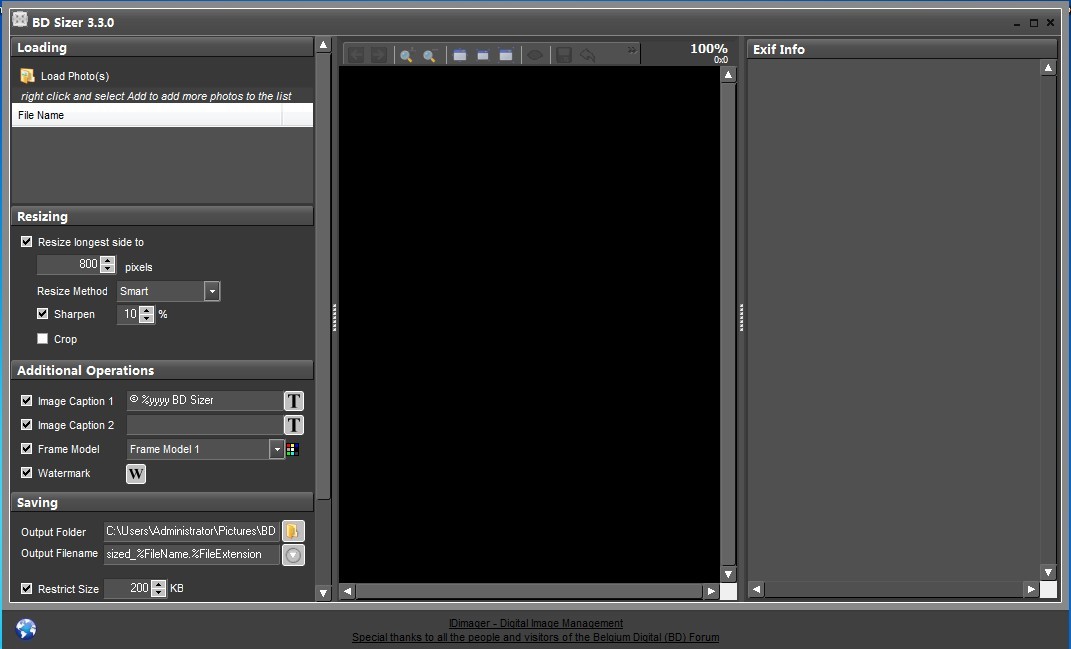
Task: Open the IDimager Digital Image Management link
Action: pos(535,623)
